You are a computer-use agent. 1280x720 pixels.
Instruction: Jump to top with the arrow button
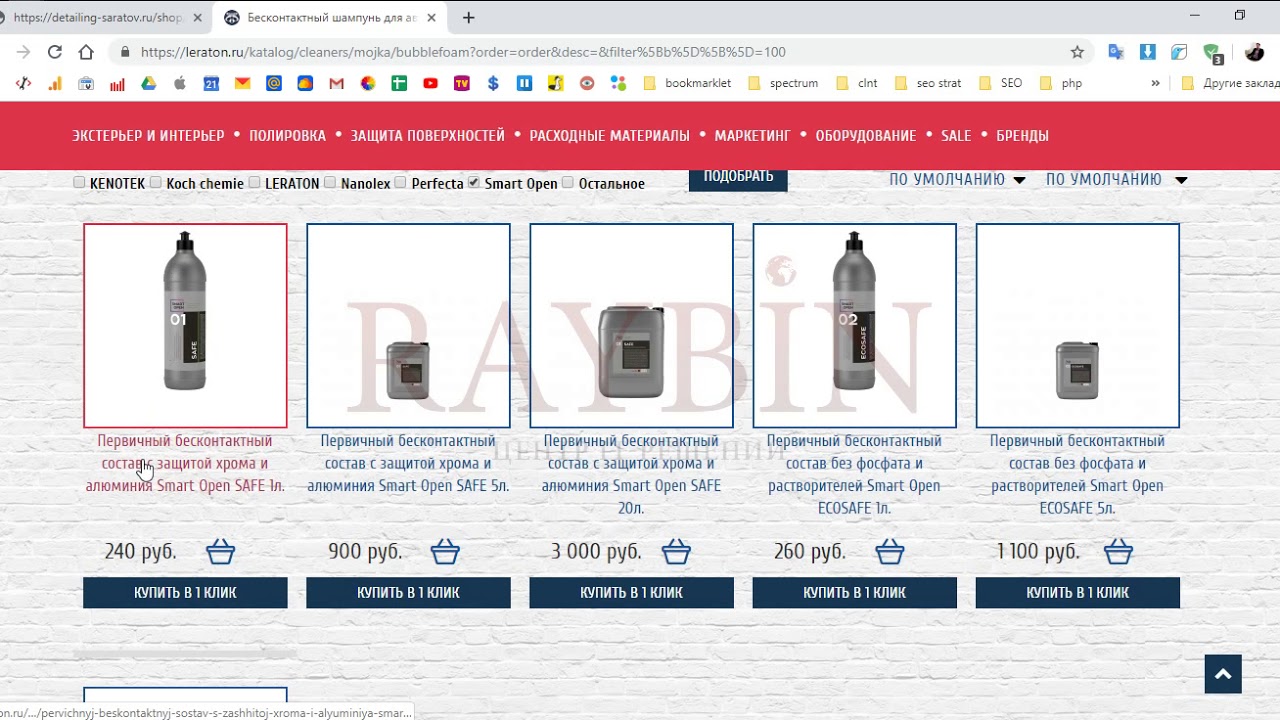pos(1223,674)
